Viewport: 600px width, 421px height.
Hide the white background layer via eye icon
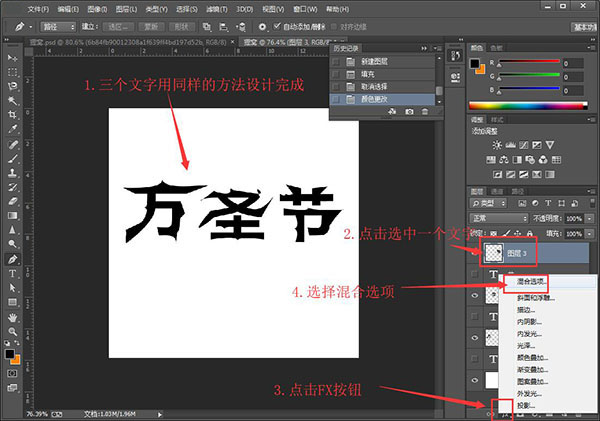[475, 380]
